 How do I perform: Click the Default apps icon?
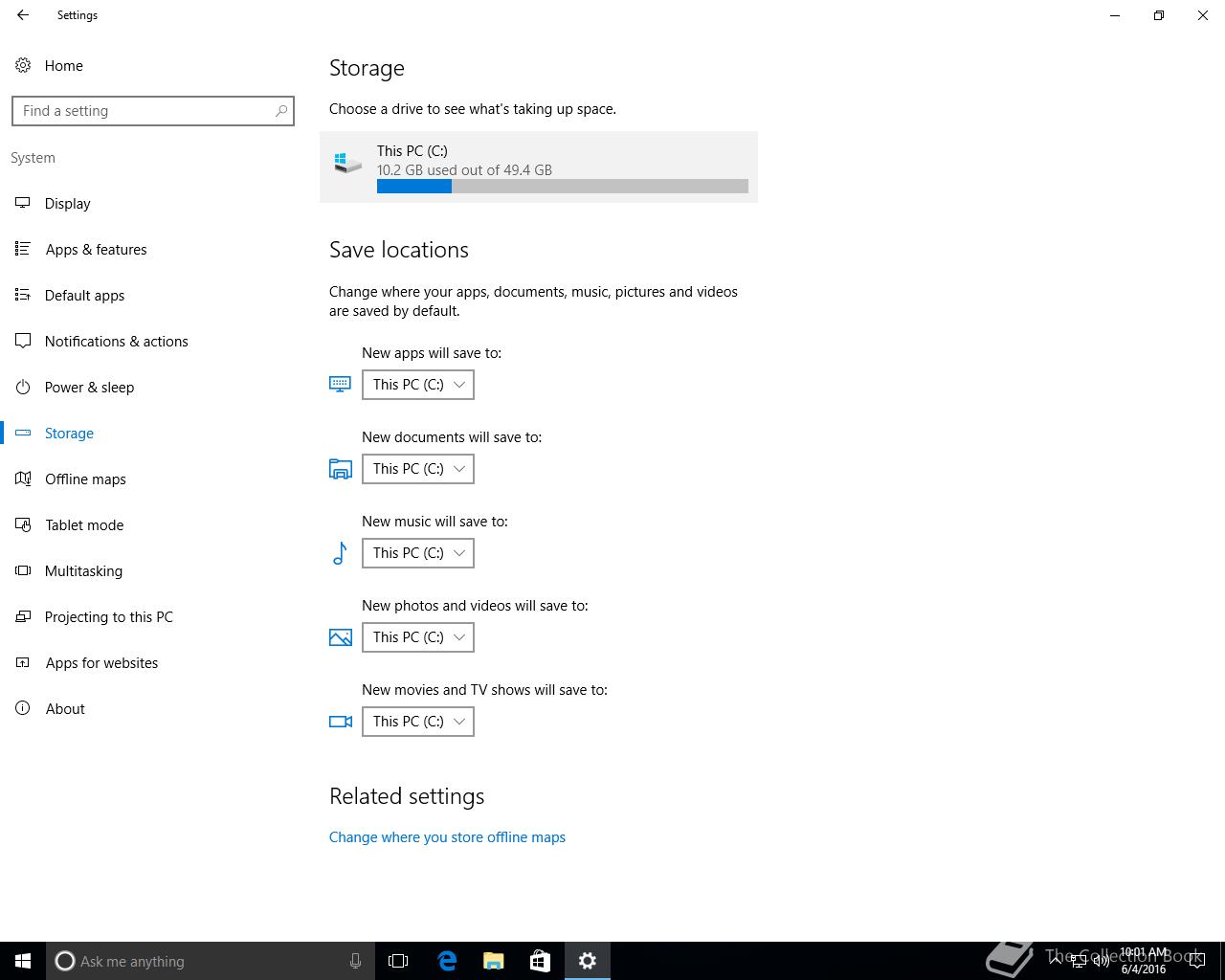(23, 295)
